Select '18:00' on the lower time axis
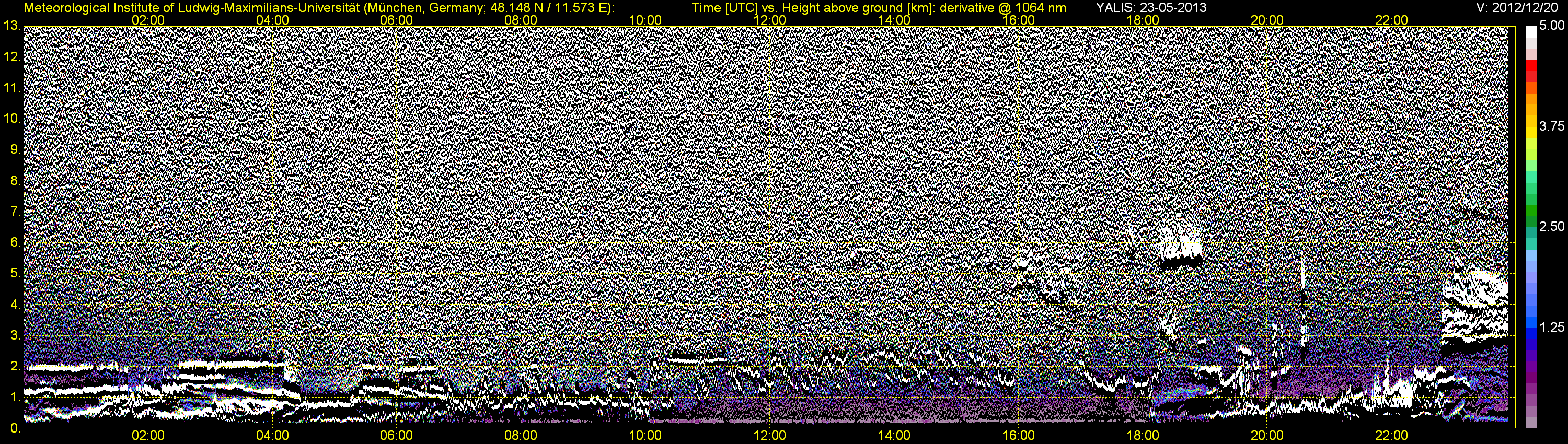The image size is (1568, 444). (x=1143, y=436)
